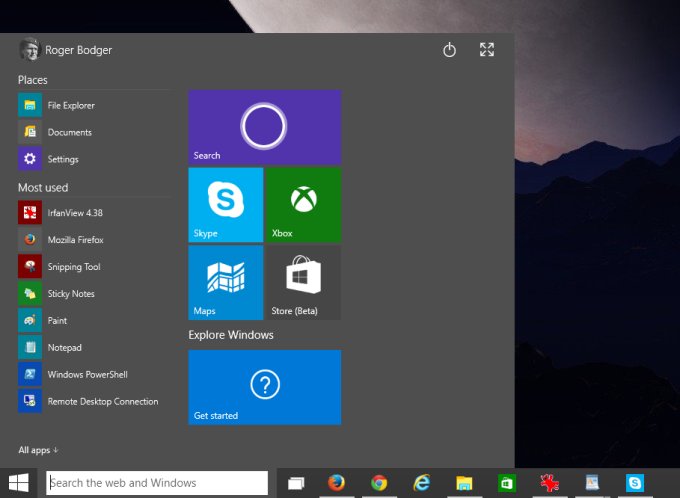The image size is (680, 498).
Task: Open Task View on the taskbar
Action: pos(295,483)
